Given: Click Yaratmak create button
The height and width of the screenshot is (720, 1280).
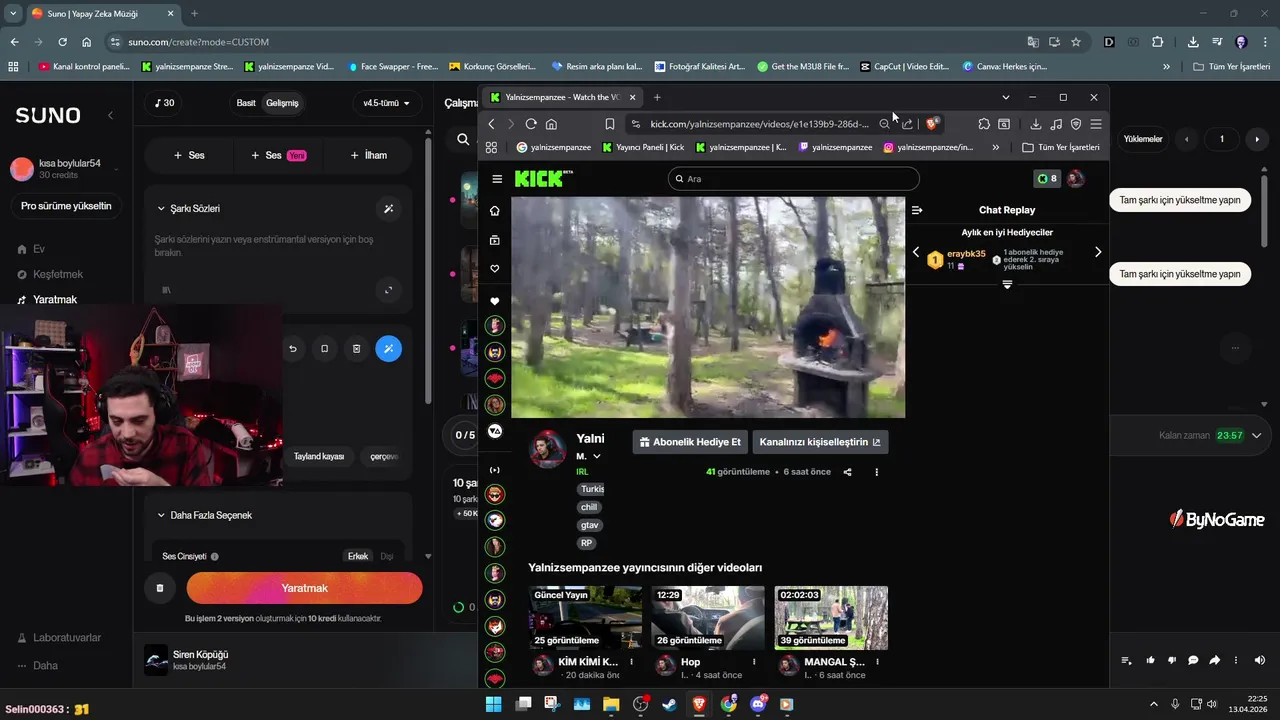Looking at the screenshot, I should [304, 588].
